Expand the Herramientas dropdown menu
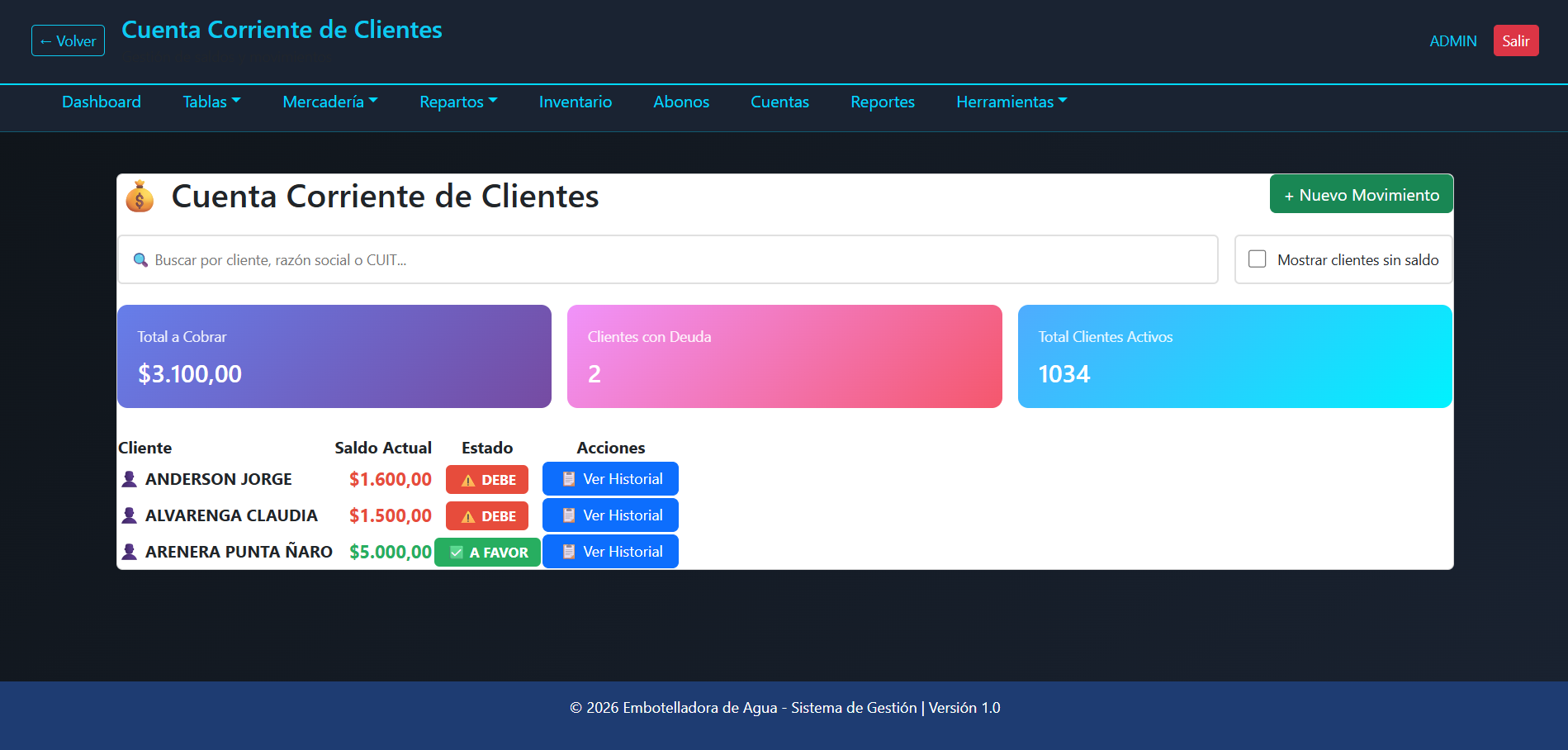The width and height of the screenshot is (1568, 750). tap(1011, 102)
